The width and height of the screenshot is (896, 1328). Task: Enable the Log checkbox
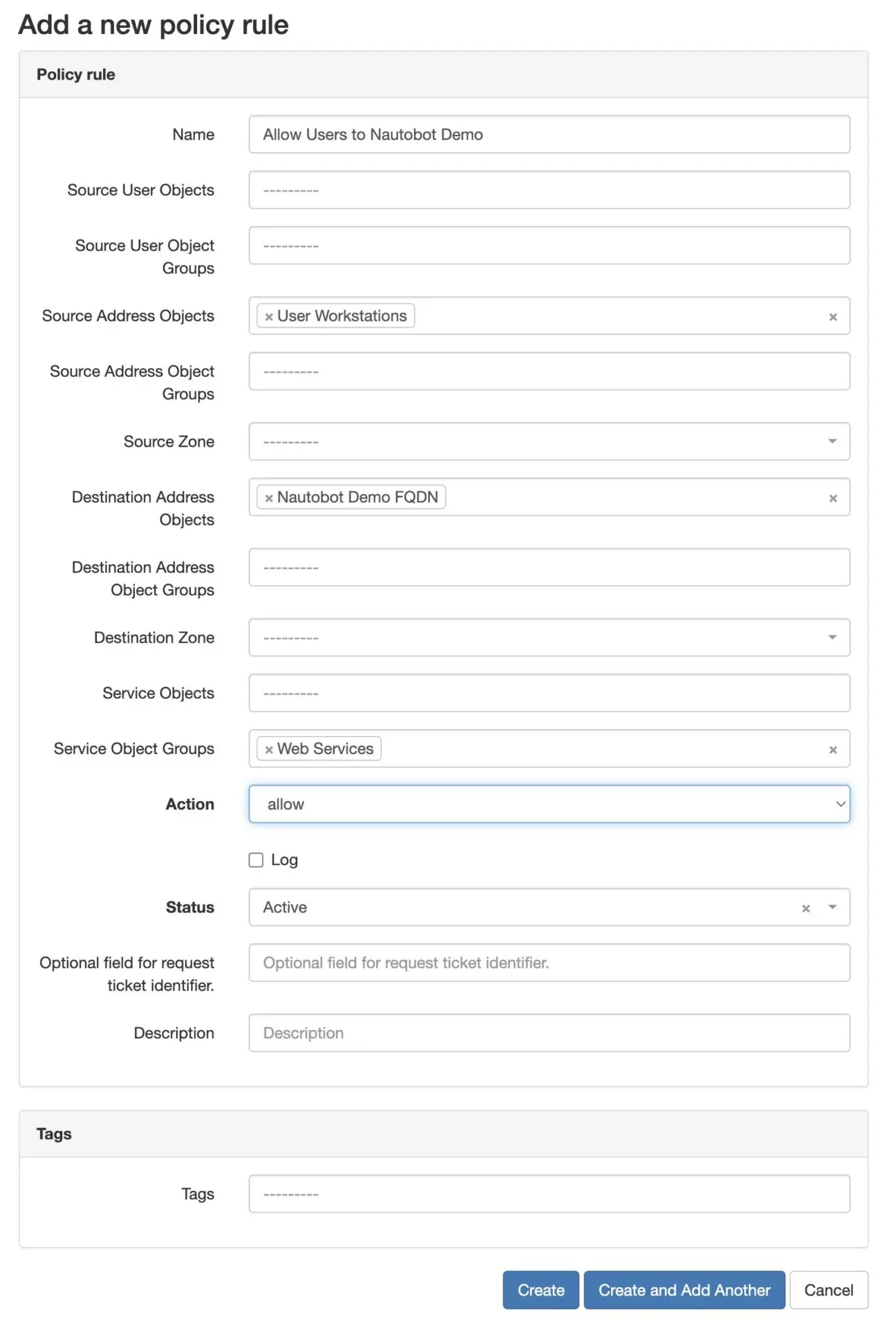[x=256, y=860]
